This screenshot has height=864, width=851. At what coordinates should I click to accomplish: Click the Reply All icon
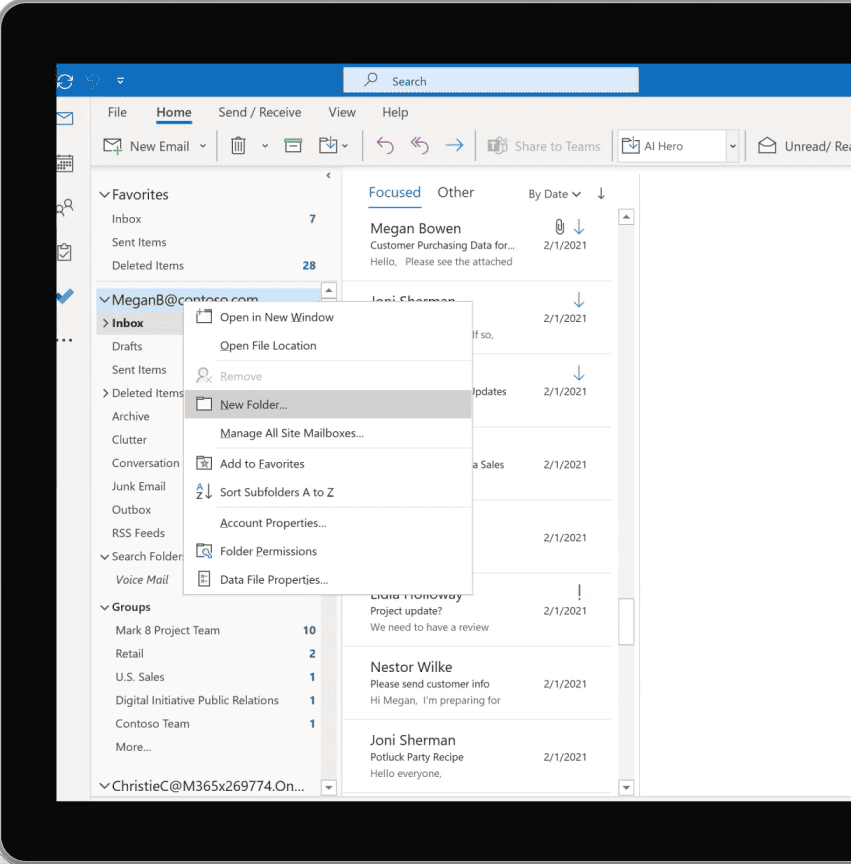coord(419,145)
